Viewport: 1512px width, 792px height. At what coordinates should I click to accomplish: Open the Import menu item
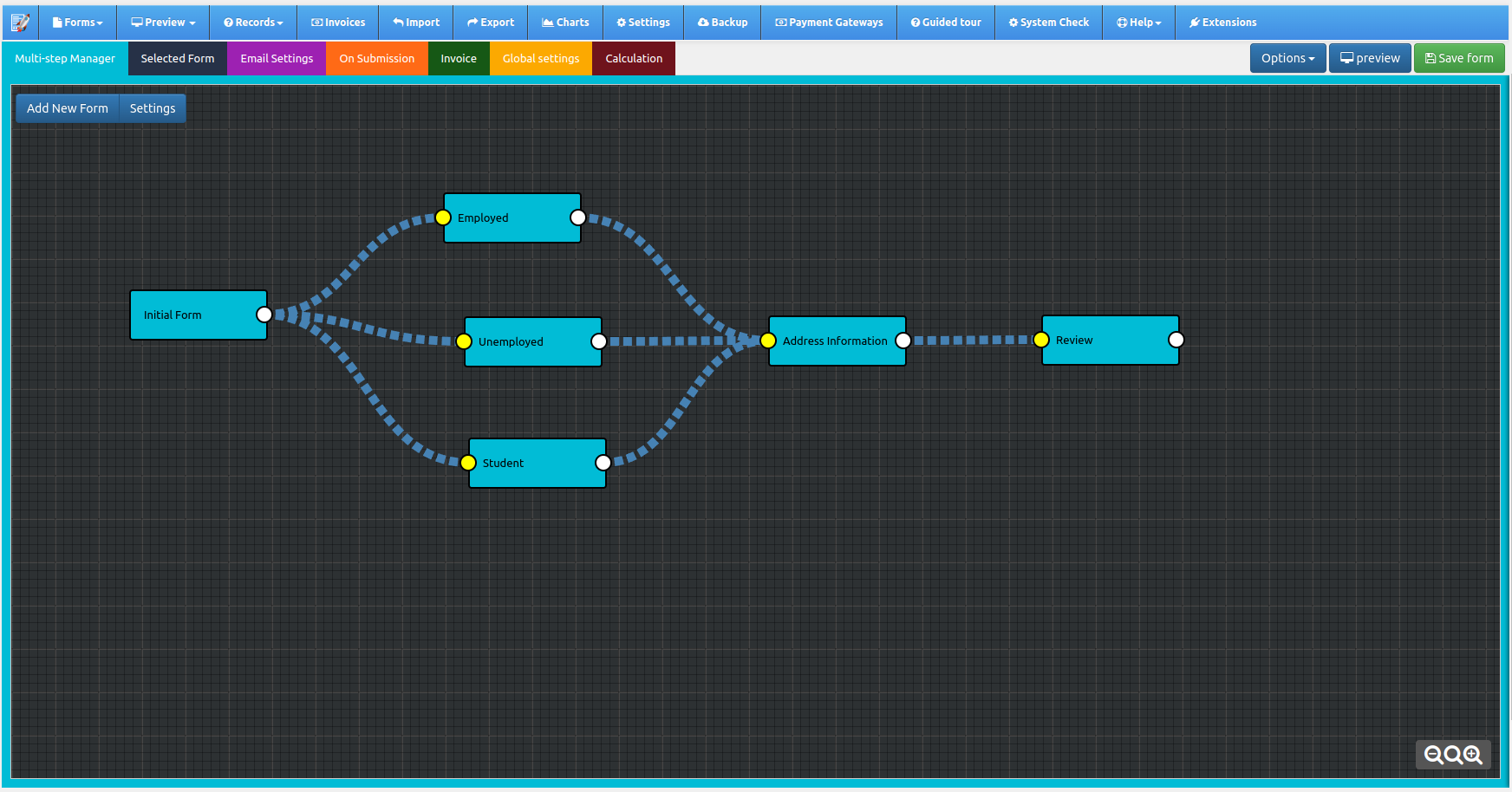point(416,23)
